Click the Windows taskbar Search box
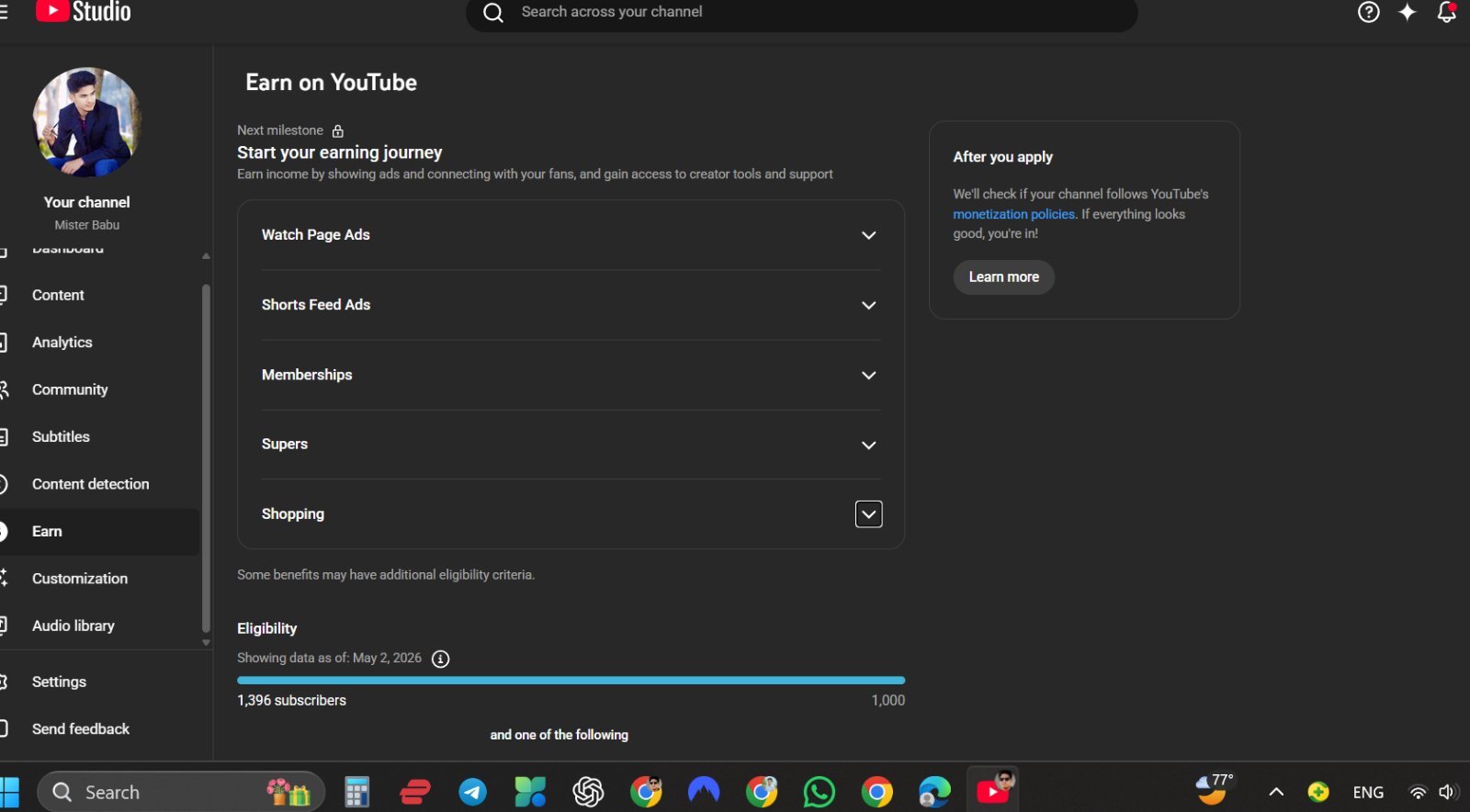1470x812 pixels. click(181, 792)
